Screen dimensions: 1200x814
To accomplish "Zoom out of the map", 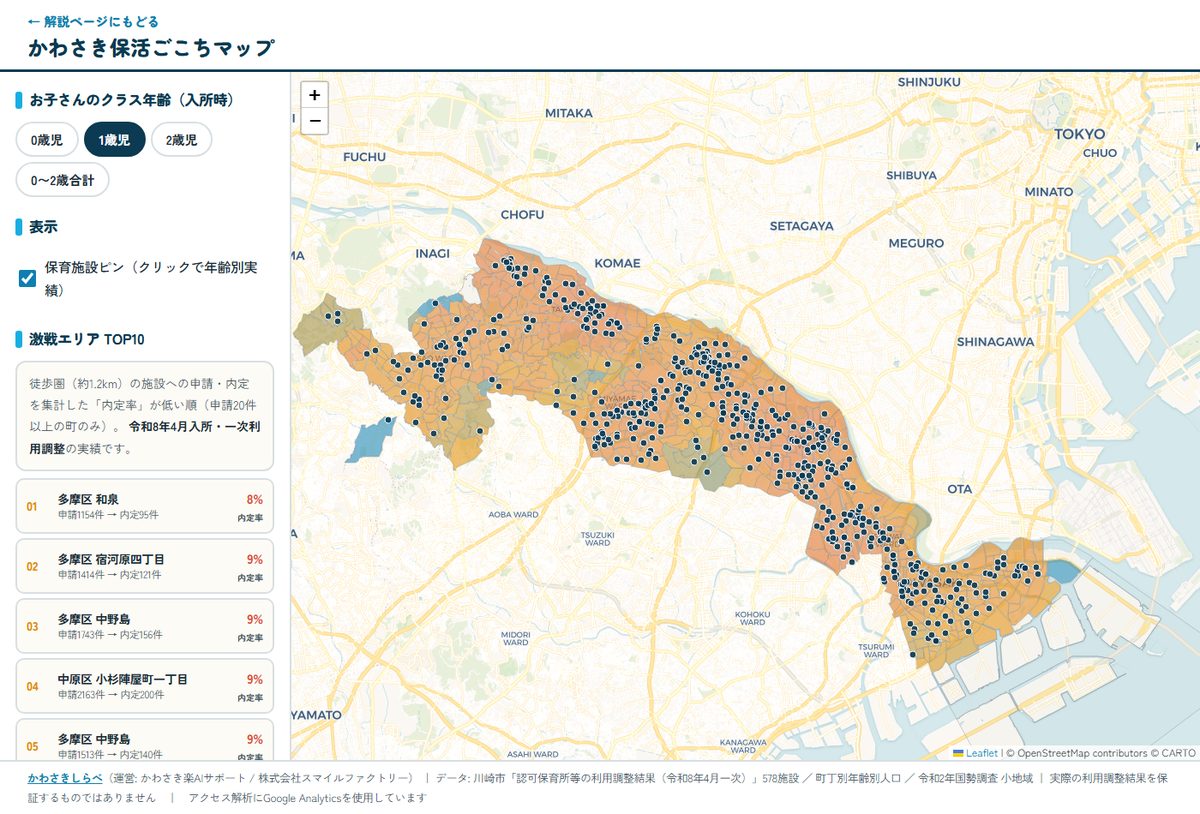I will tap(314, 121).
